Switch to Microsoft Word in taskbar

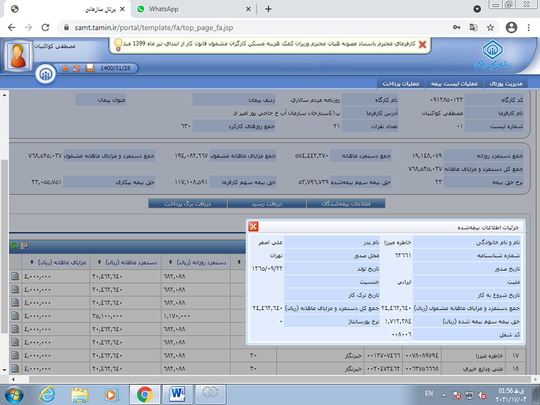[x=177, y=395]
